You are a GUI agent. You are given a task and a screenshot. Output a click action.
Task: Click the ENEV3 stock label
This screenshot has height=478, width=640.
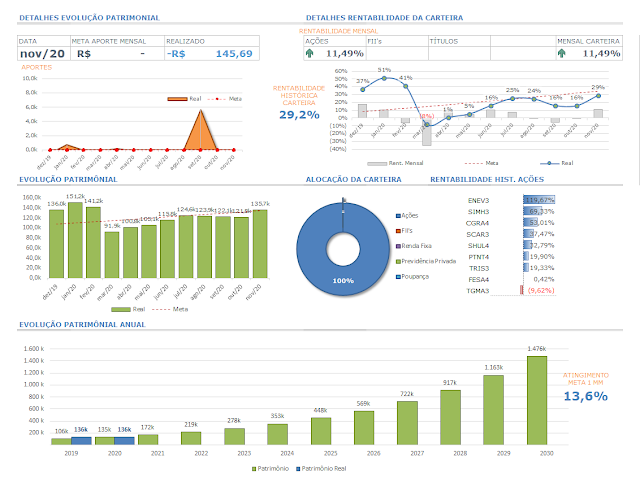pyautogui.click(x=478, y=200)
